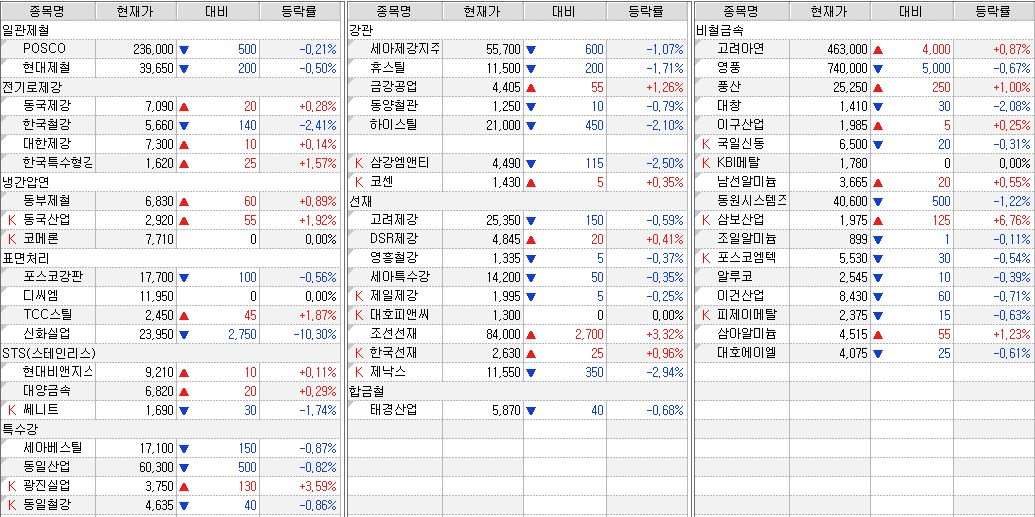Click the K marker next to 쎄니트

(11, 410)
